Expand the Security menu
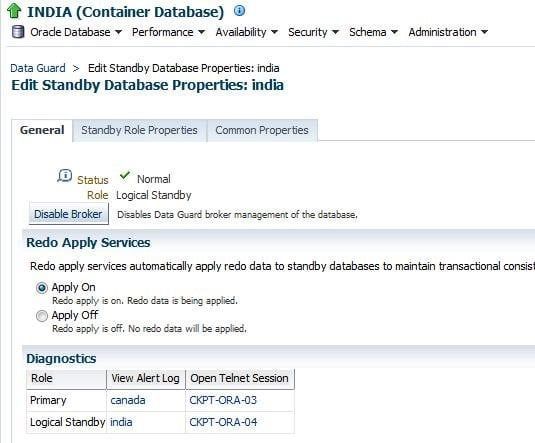This screenshot has width=535, height=443. coord(313,32)
